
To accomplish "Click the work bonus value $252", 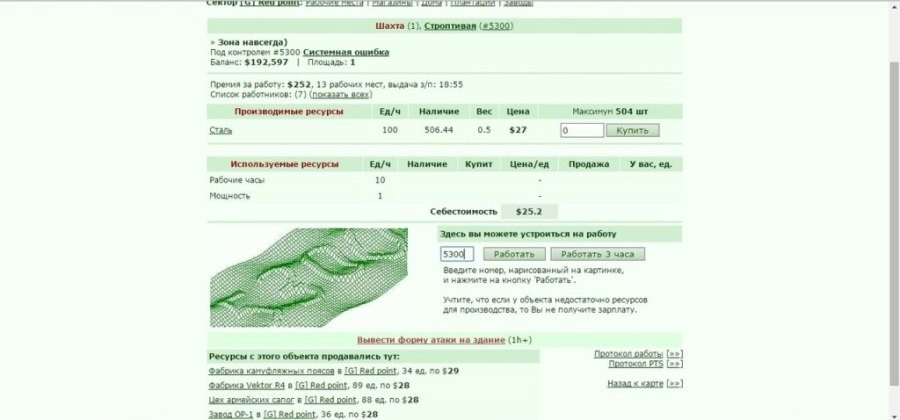I will (299, 84).
